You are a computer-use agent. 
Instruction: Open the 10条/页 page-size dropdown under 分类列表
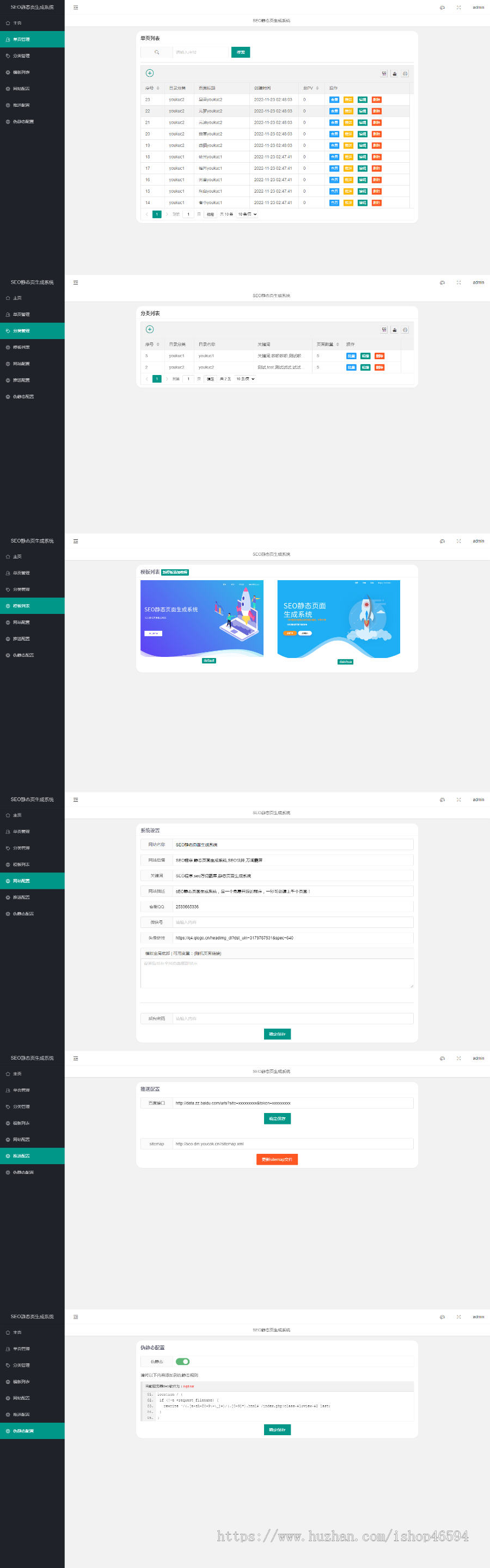pos(246,379)
